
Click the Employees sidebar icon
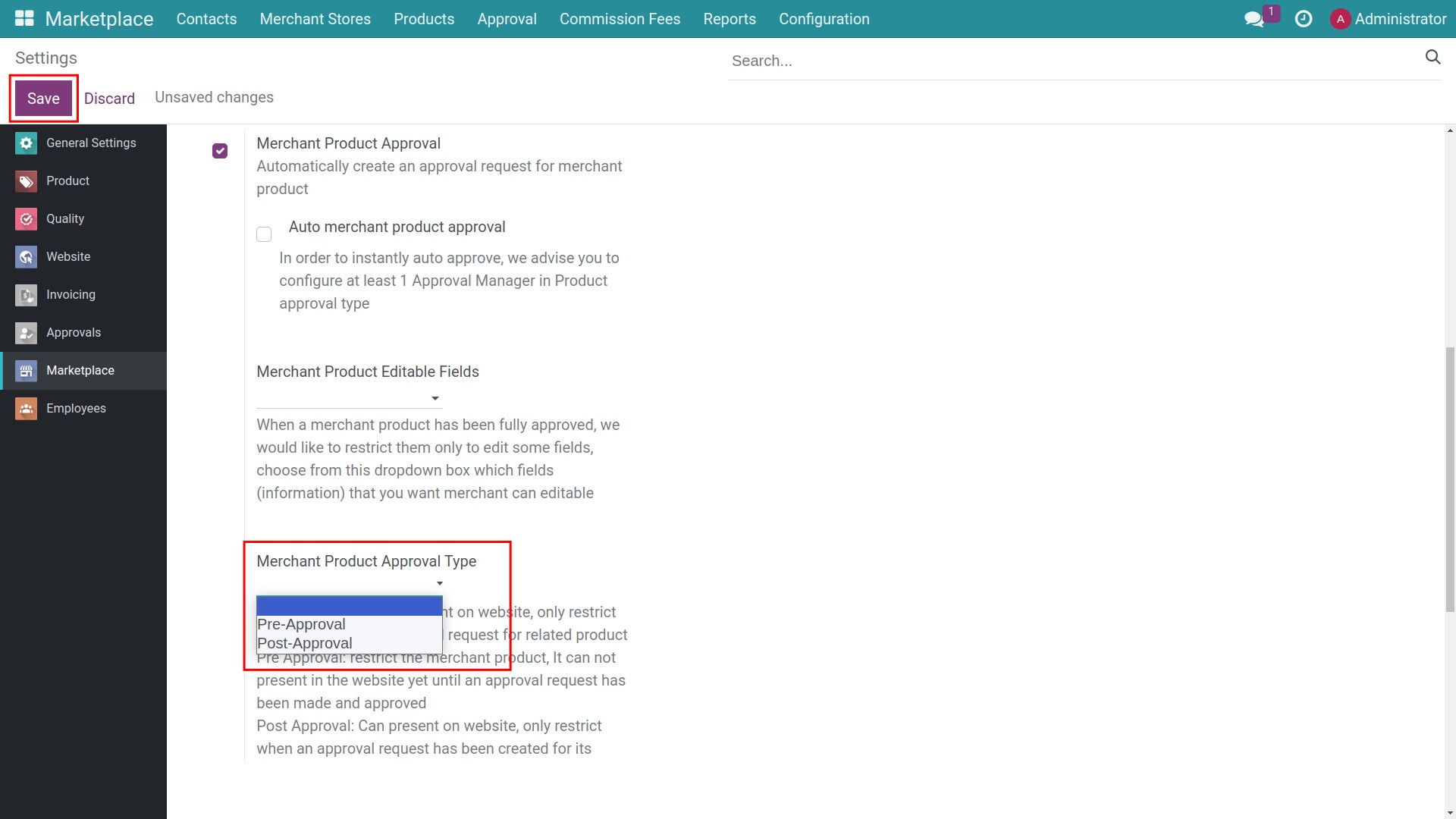26,409
